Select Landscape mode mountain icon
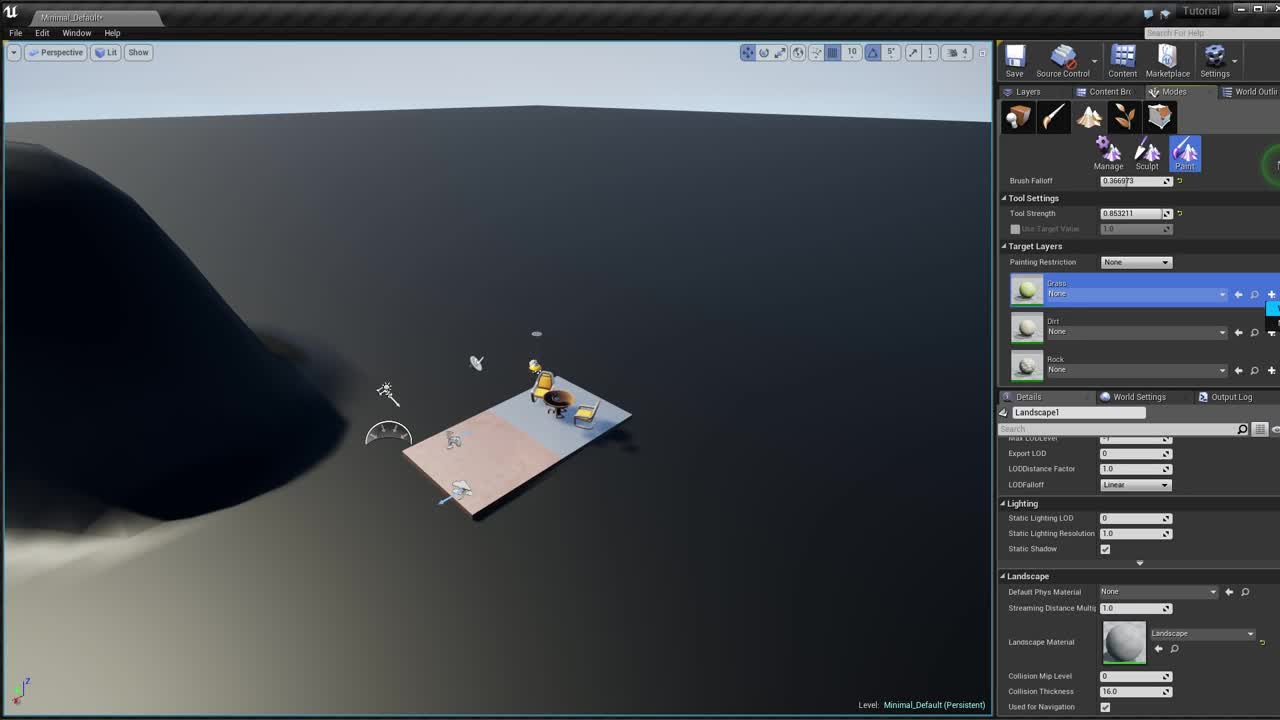 click(x=1089, y=117)
